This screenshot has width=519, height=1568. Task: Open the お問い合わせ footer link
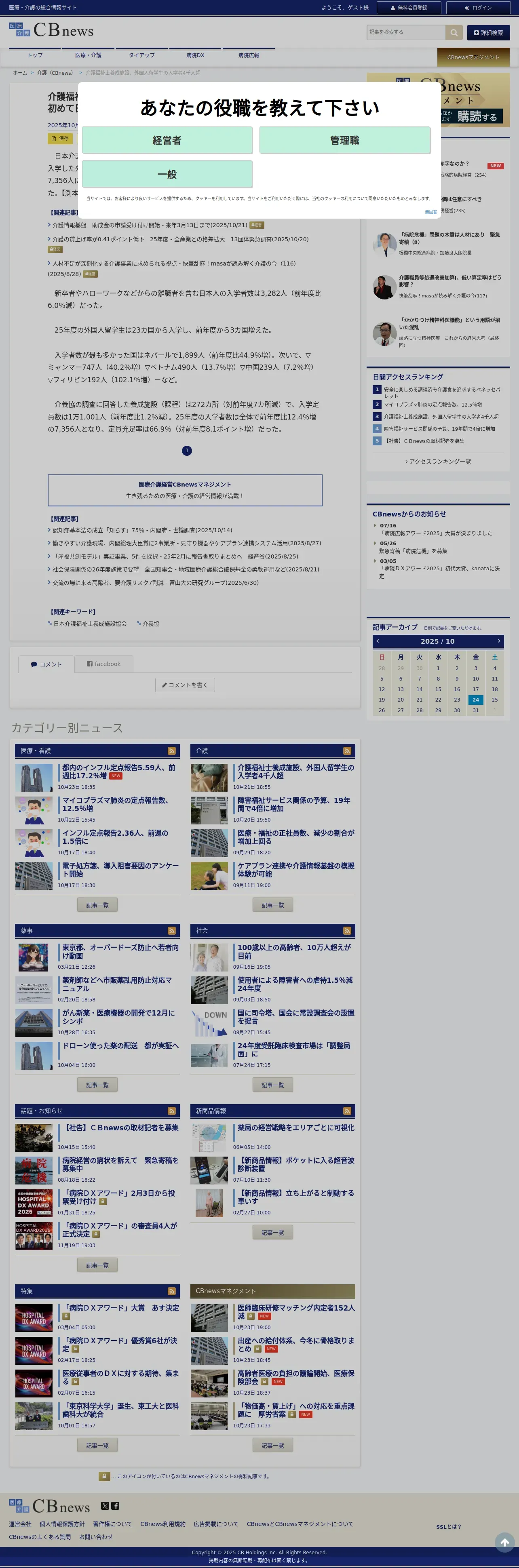pyautogui.click(x=96, y=1537)
